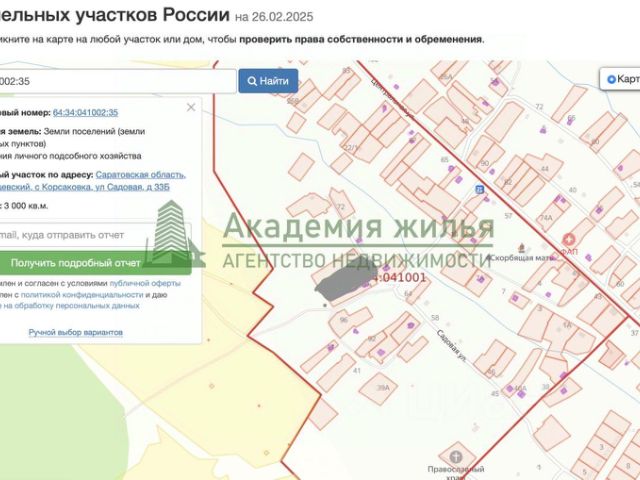The image size is (640, 480).
Task: Click Ручной выбор вариантов link
Action: [76, 332]
